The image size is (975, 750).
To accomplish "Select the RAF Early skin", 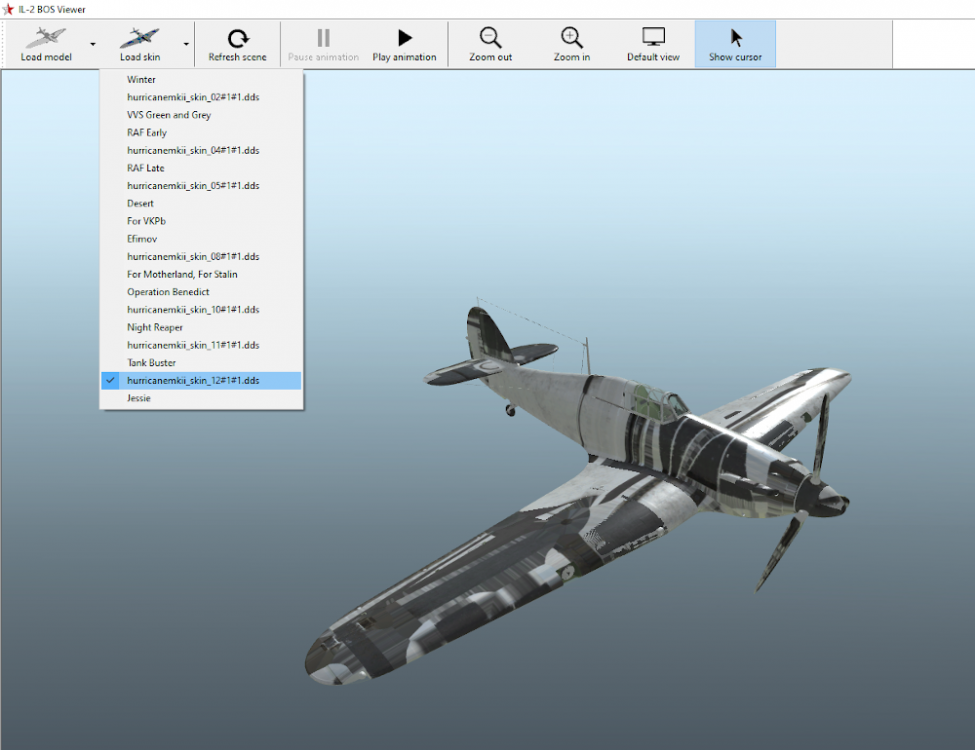I will [x=147, y=133].
